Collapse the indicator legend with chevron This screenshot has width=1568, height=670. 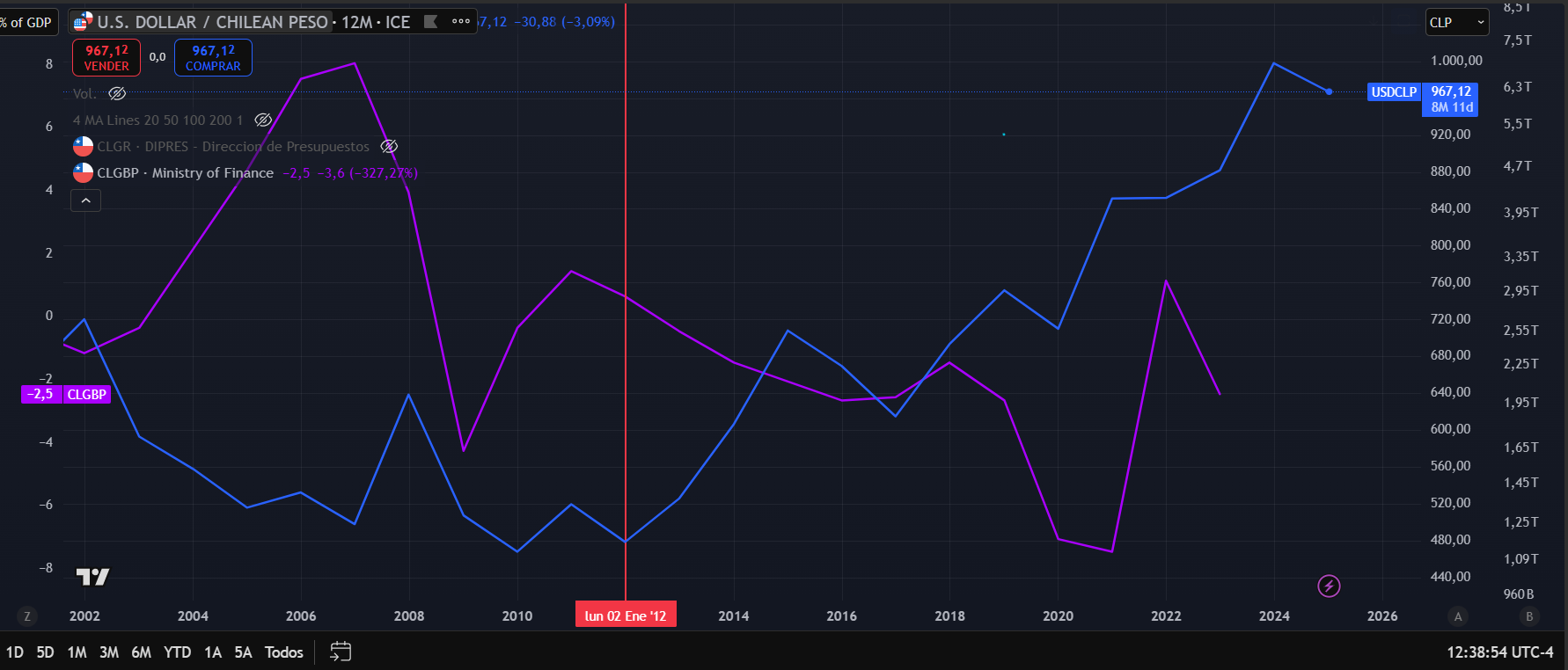[85, 201]
